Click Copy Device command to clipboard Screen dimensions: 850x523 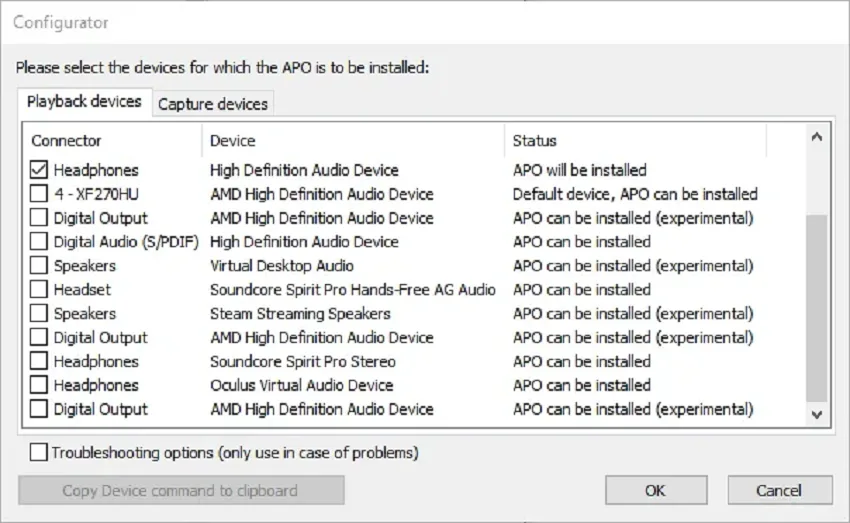click(x=181, y=490)
